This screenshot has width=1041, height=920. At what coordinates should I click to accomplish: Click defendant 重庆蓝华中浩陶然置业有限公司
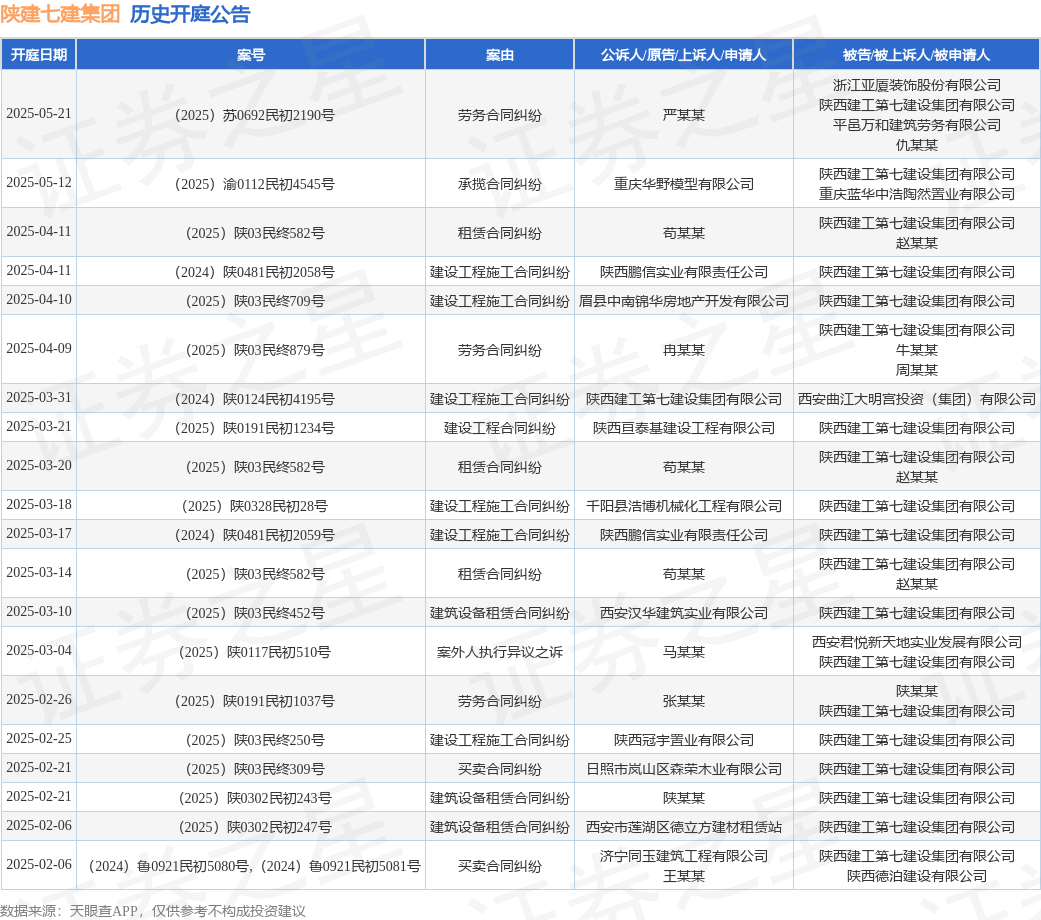[x=916, y=194]
